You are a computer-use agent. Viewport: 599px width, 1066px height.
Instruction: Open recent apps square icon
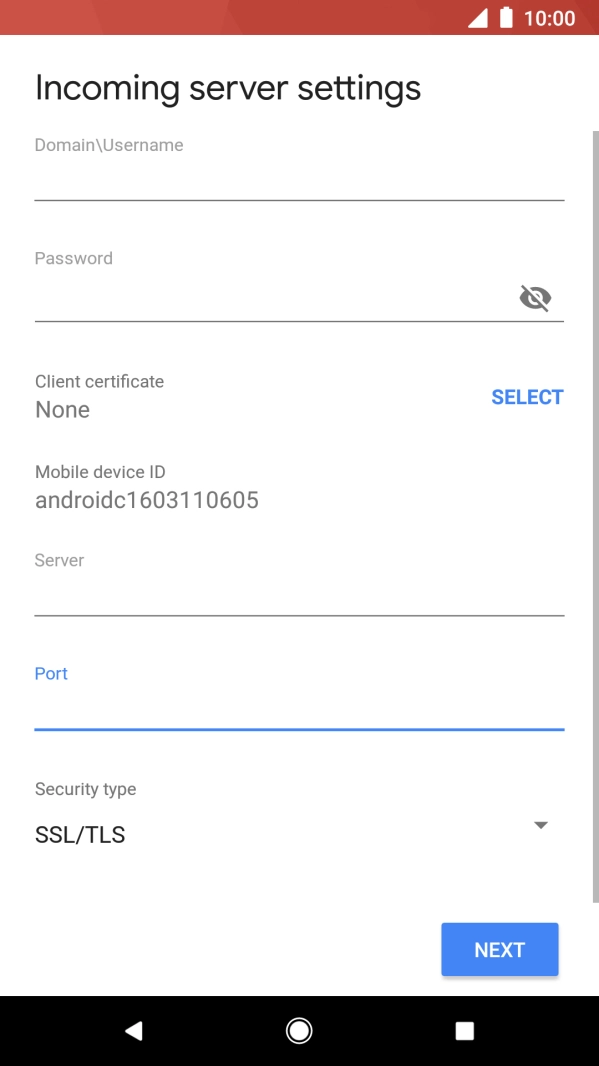click(x=464, y=1031)
